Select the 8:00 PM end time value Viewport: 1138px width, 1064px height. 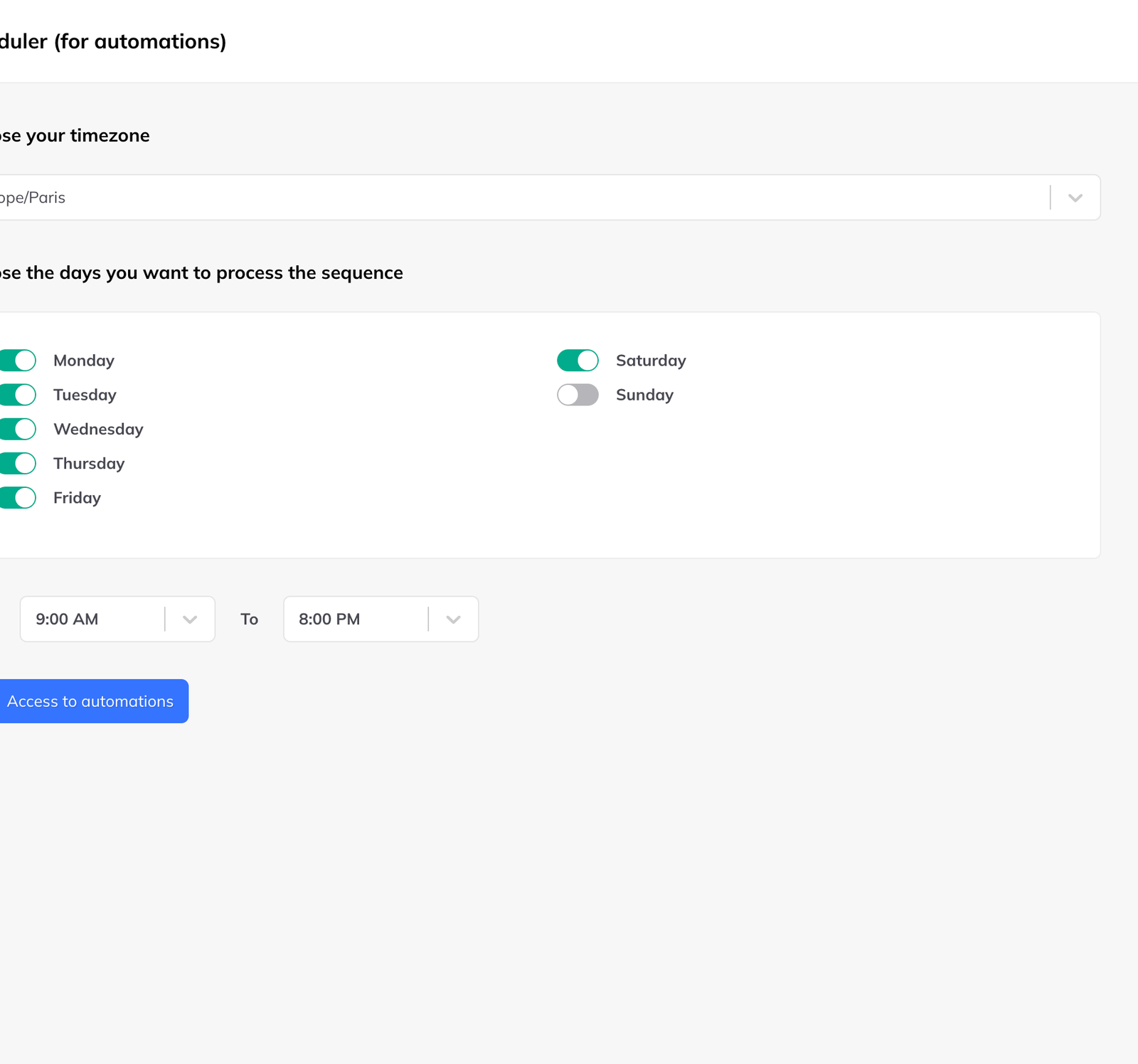point(329,619)
